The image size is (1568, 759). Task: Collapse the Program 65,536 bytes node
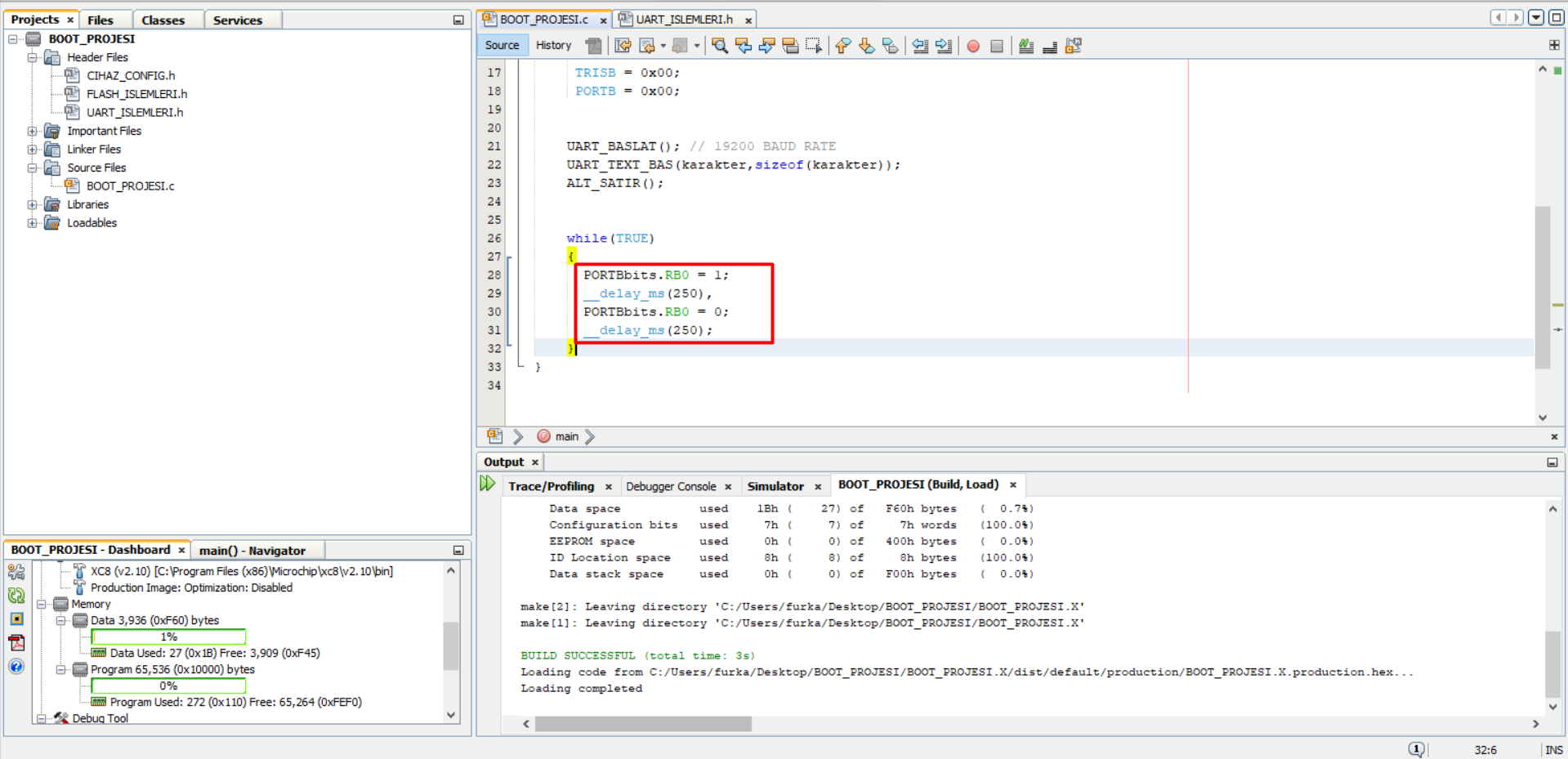[x=61, y=670]
